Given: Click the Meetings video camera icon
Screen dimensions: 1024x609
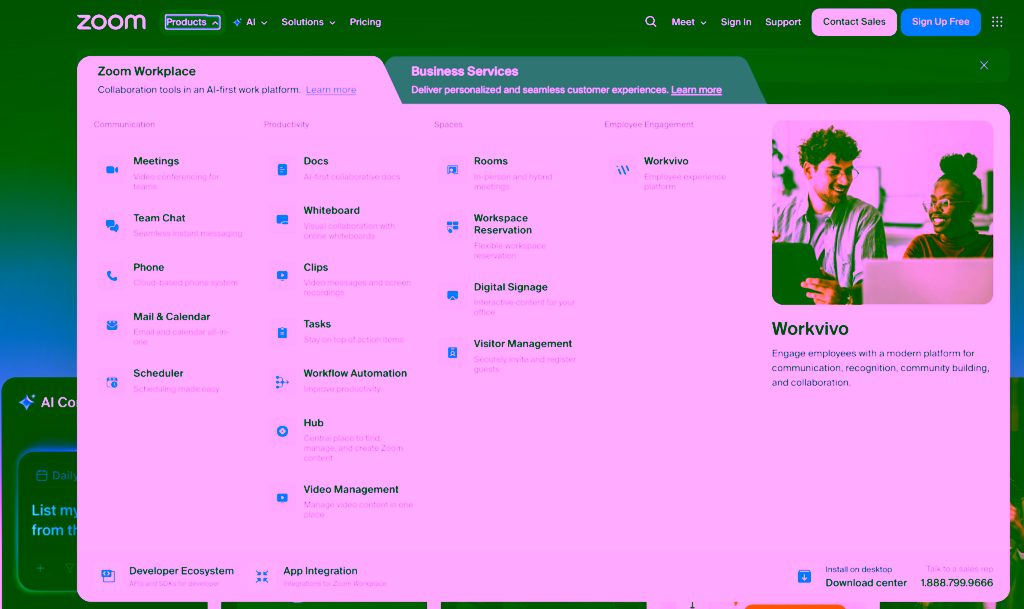Looking at the screenshot, I should point(112,170).
